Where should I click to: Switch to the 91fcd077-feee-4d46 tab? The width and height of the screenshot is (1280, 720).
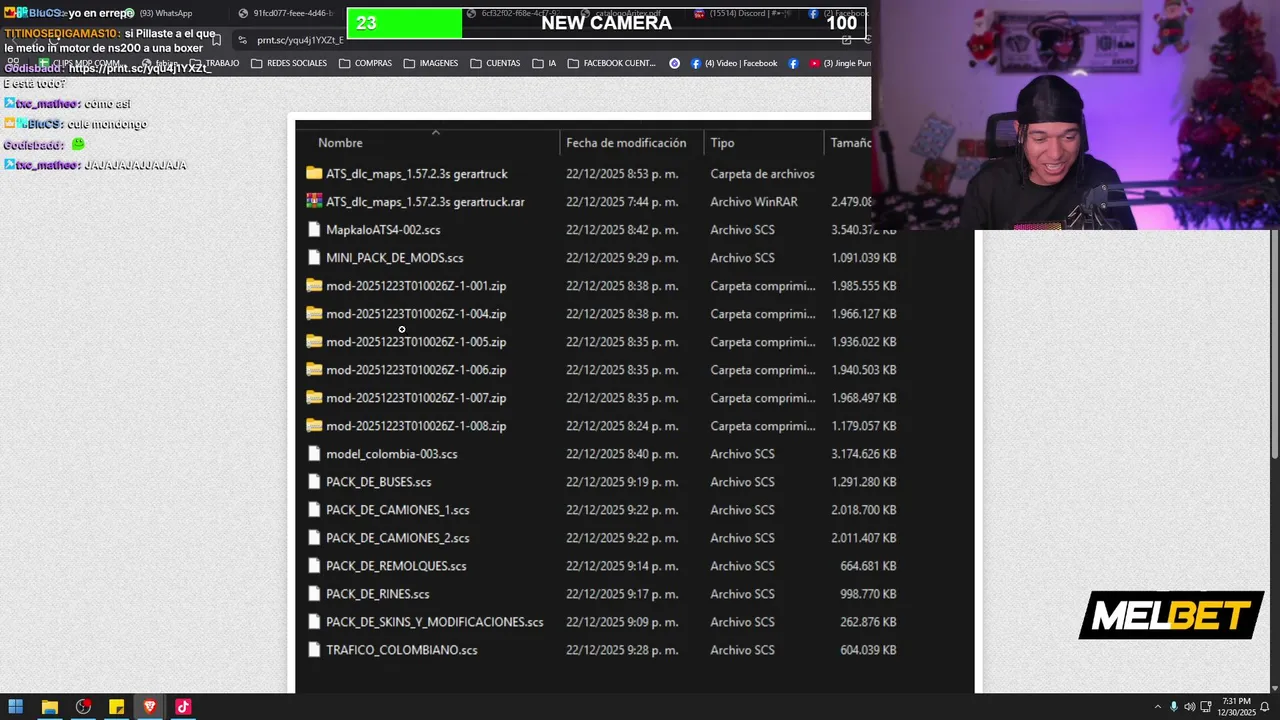[x=287, y=13]
